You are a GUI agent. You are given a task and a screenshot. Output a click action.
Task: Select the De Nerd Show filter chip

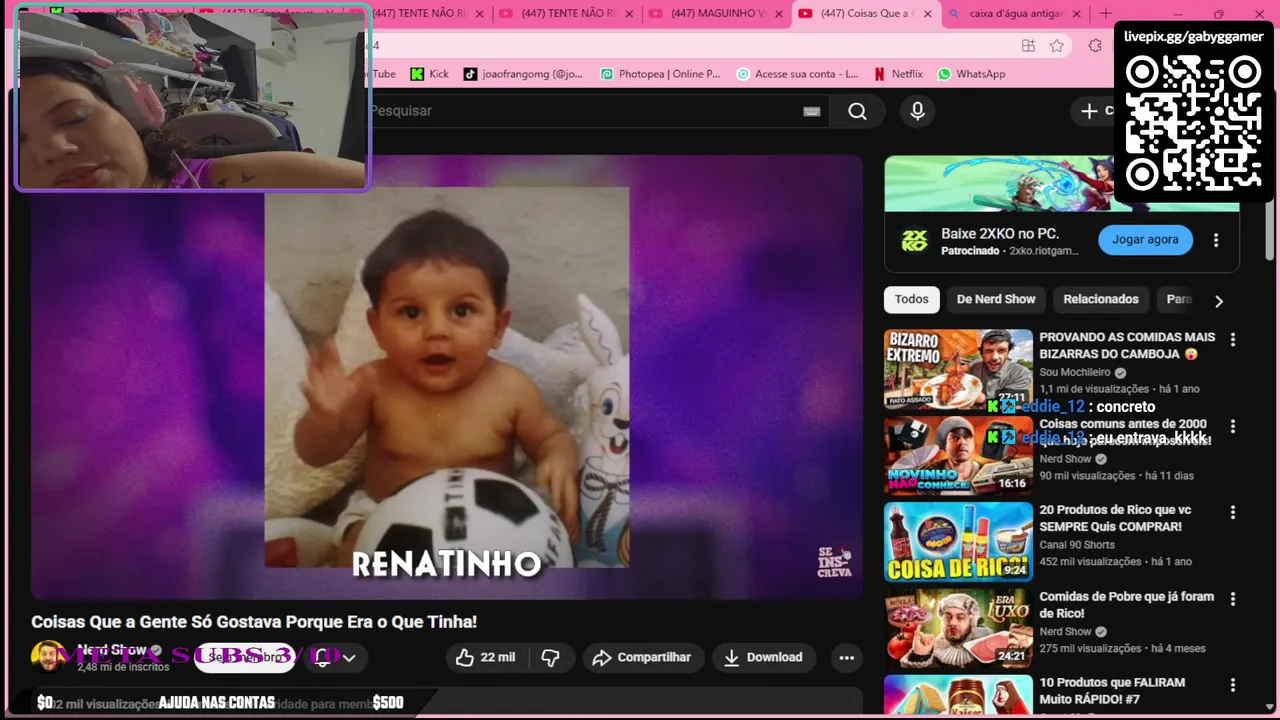(x=996, y=299)
